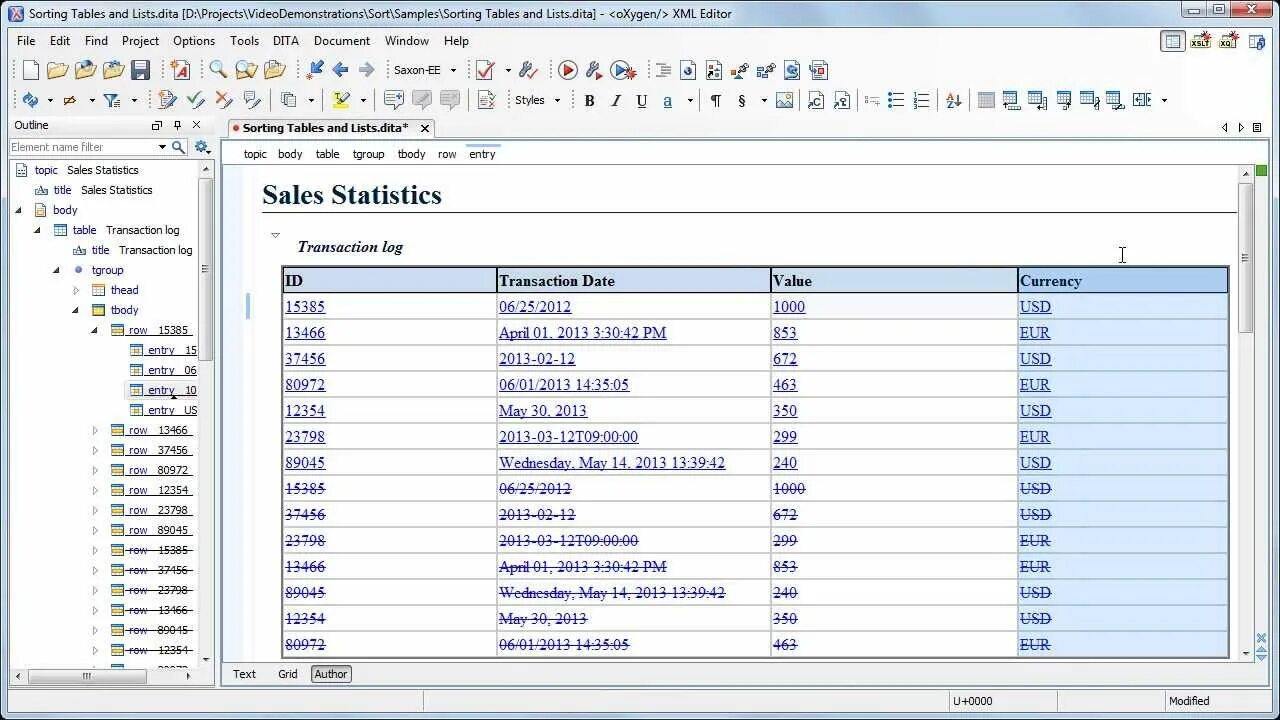Go back with the blue left arrow
Screen dimensions: 1280x720
point(340,70)
